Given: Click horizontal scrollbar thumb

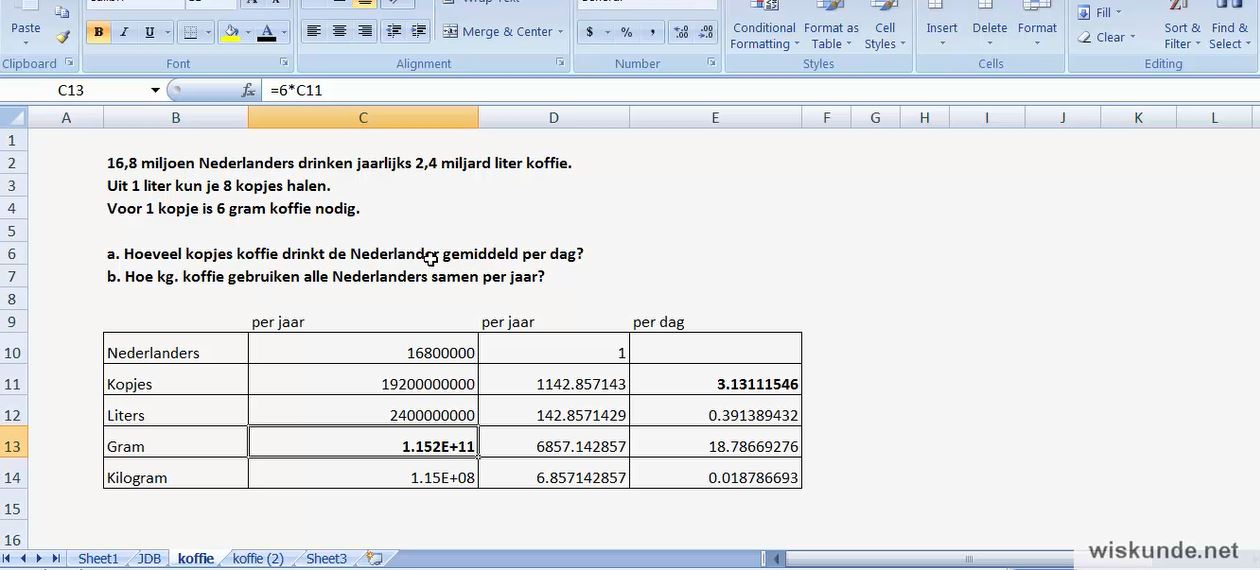Looking at the screenshot, I should tap(968, 559).
